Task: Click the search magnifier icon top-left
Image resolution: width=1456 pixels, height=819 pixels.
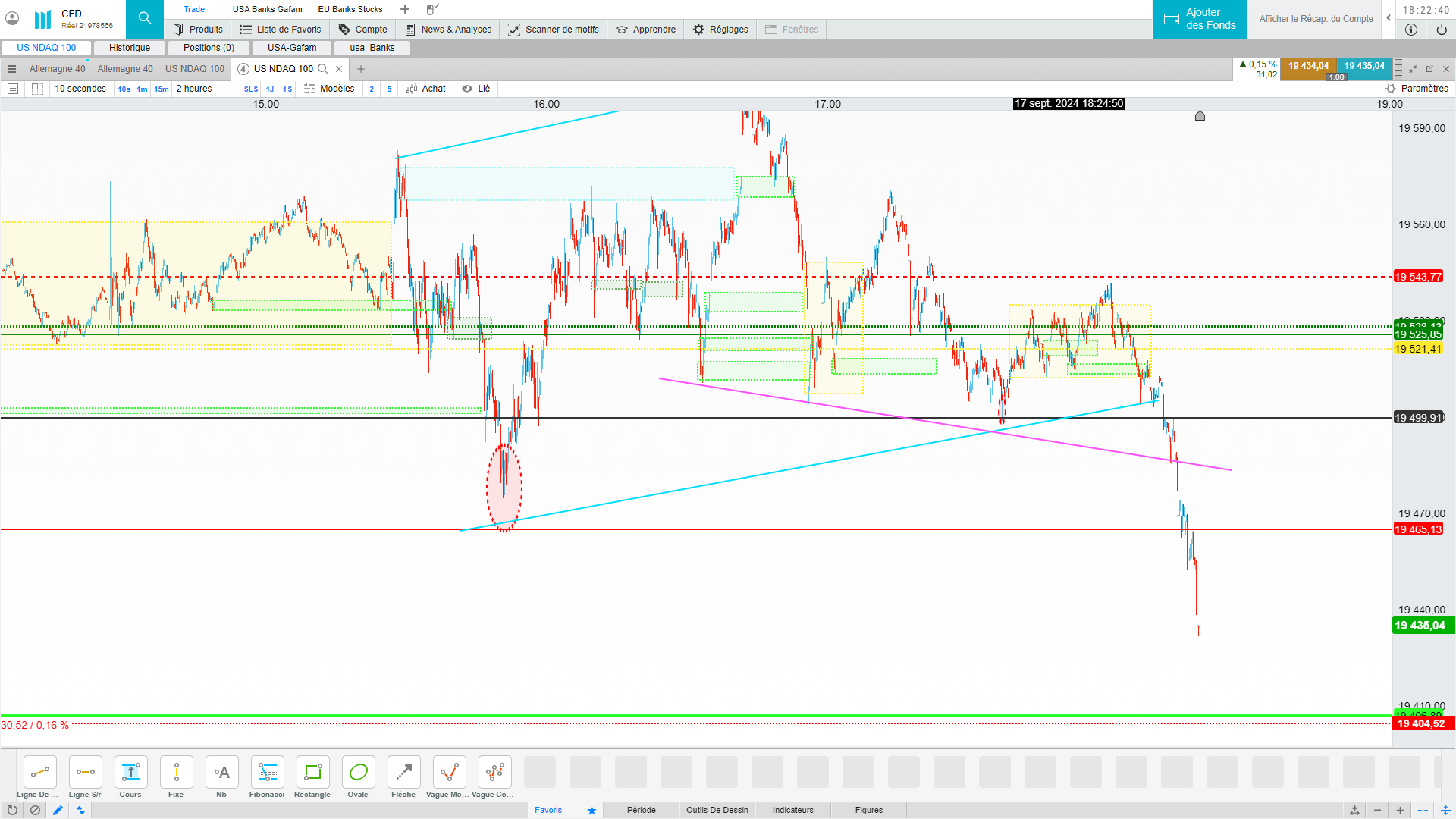Action: tap(144, 19)
